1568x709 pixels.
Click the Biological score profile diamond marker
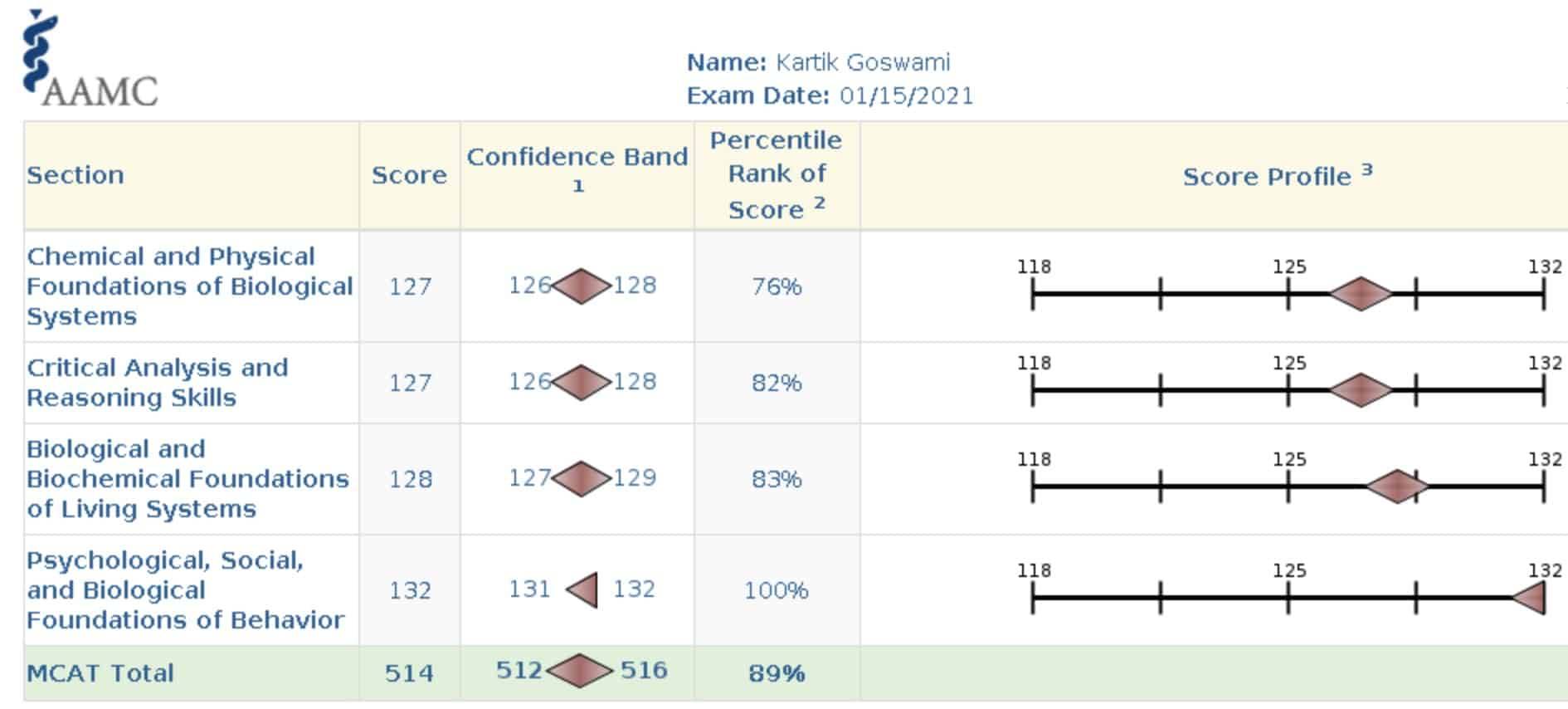pos(1397,487)
